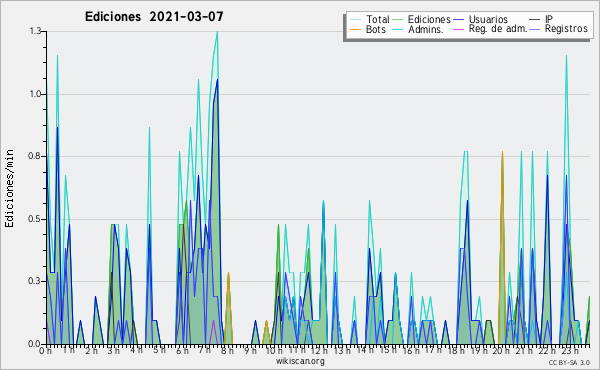
Task: Click the green Ediciones legend line swatch
Action: [x=398, y=20]
